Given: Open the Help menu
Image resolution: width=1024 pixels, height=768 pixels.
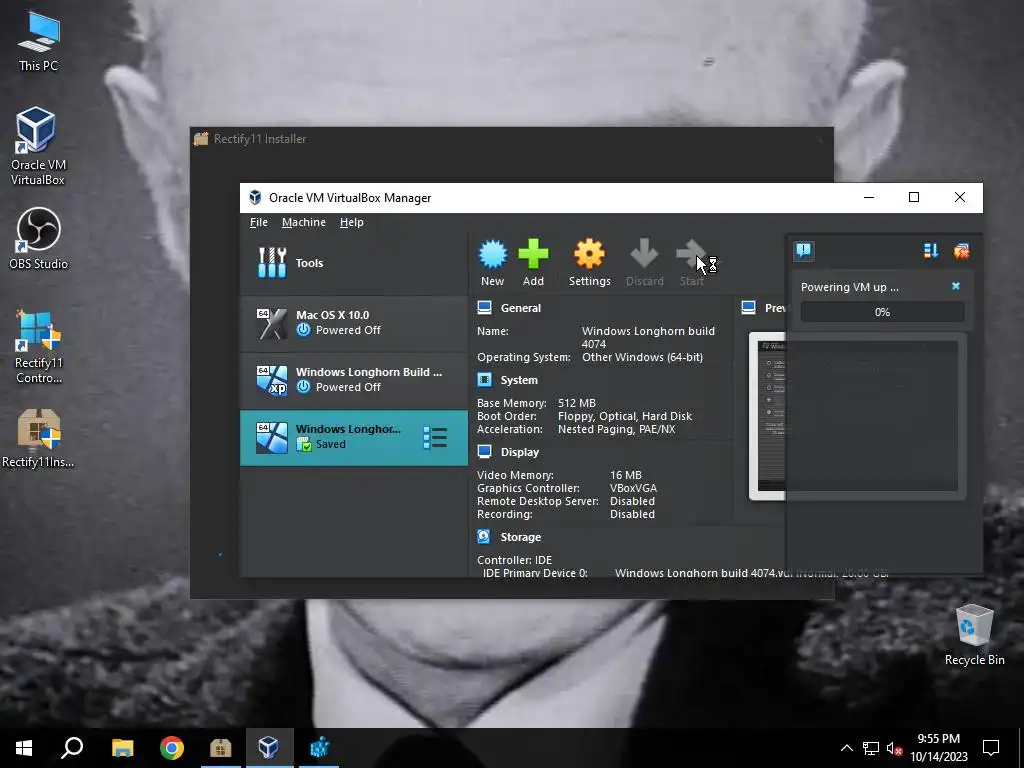Looking at the screenshot, I should (351, 222).
